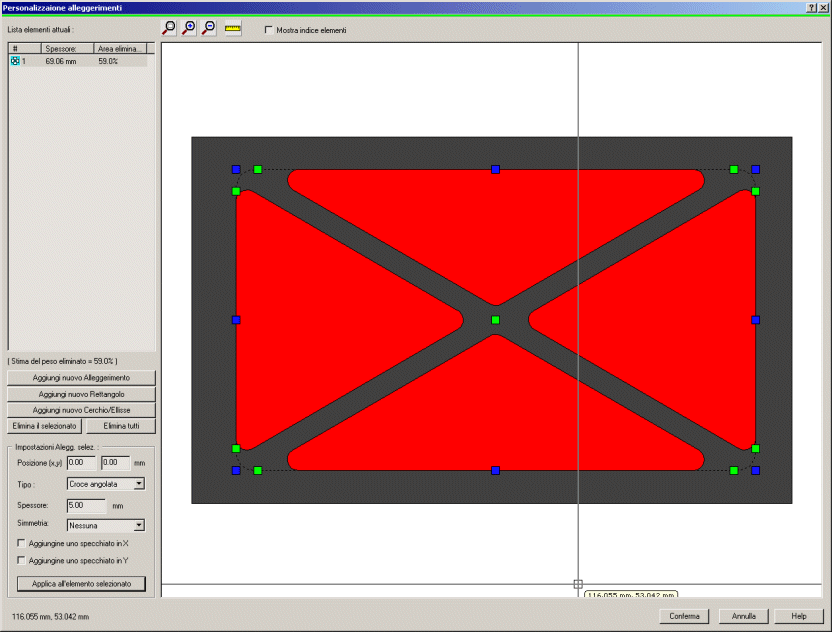Select the green handle above bottom-left blue corner
This screenshot has width=832, height=632.
coord(236,448)
